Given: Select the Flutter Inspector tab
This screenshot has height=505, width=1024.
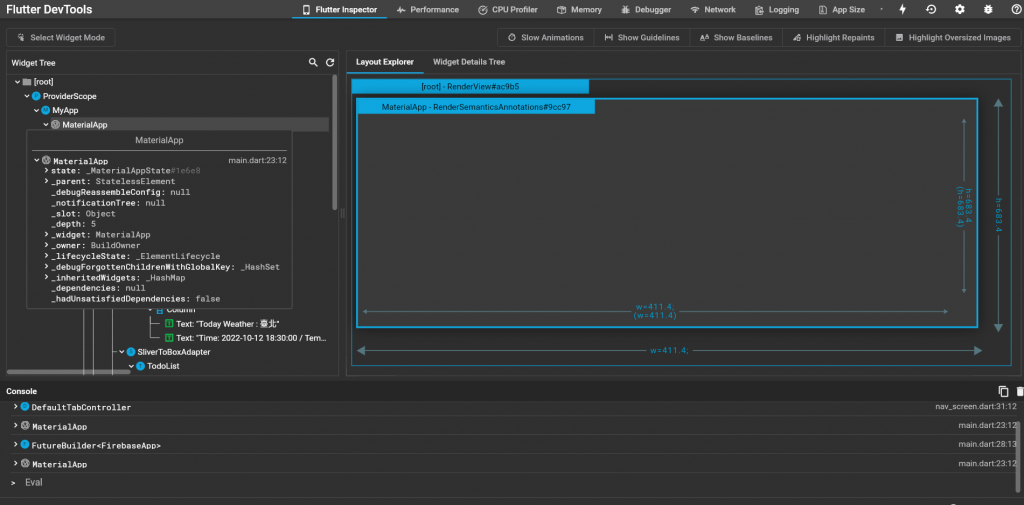Looking at the screenshot, I should [x=340, y=10].
